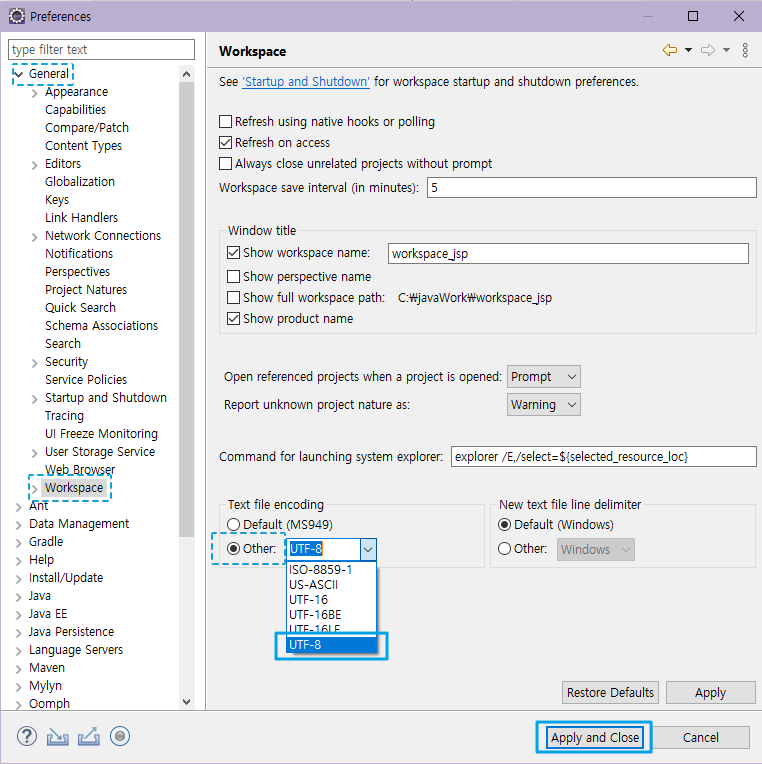
Task: Click the type filter text field
Action: point(101,50)
